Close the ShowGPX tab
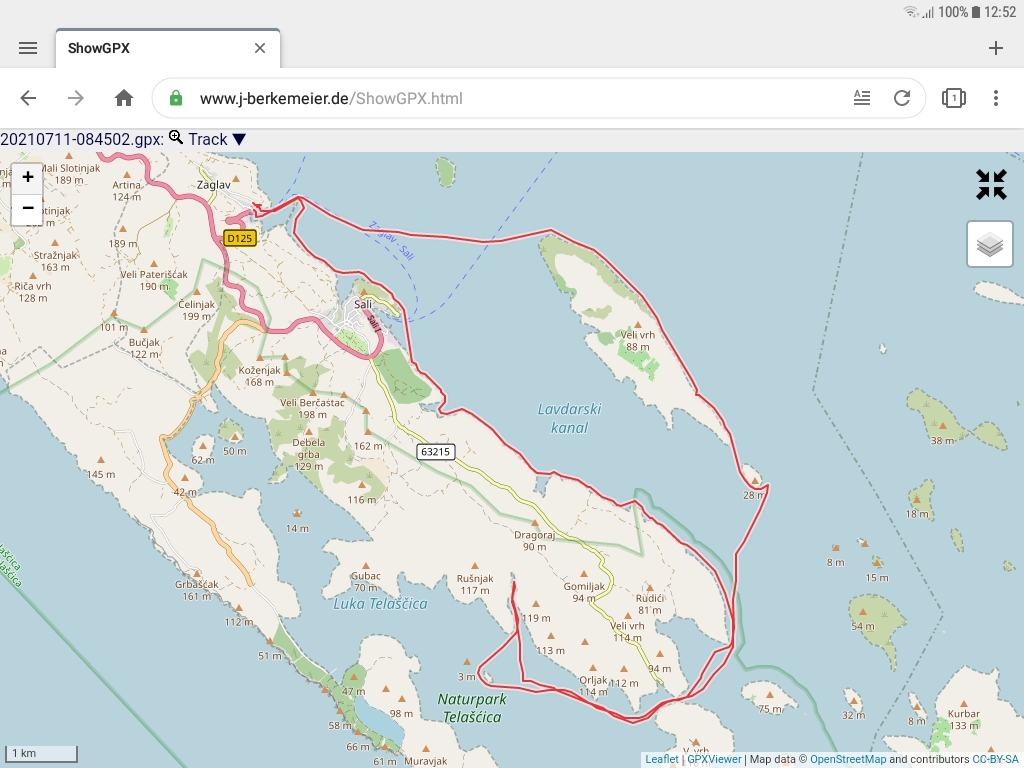Image resolution: width=1024 pixels, height=768 pixels. (x=260, y=48)
